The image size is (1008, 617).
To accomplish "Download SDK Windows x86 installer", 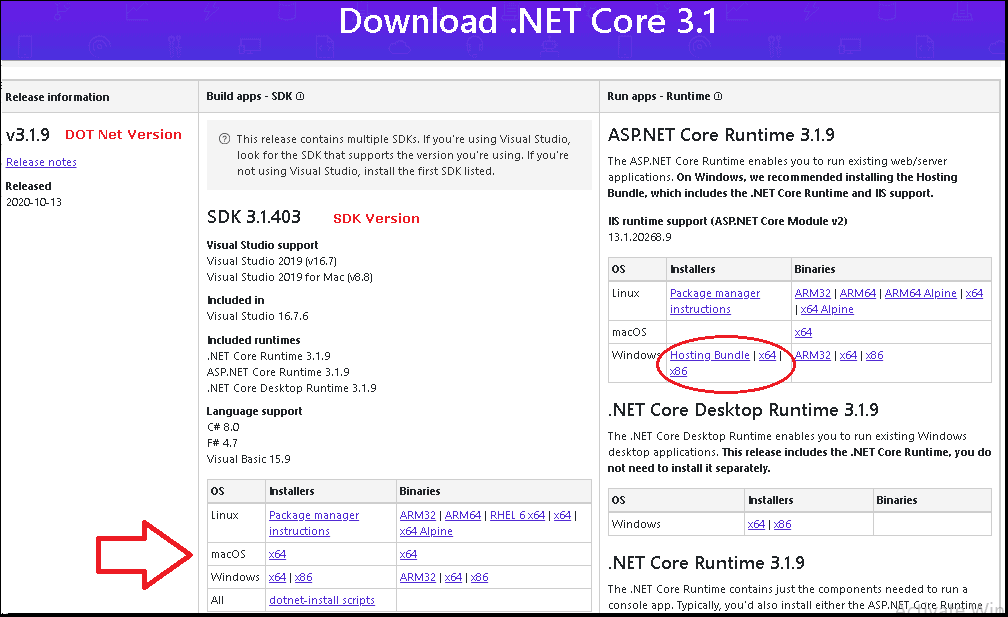I will coord(303,577).
